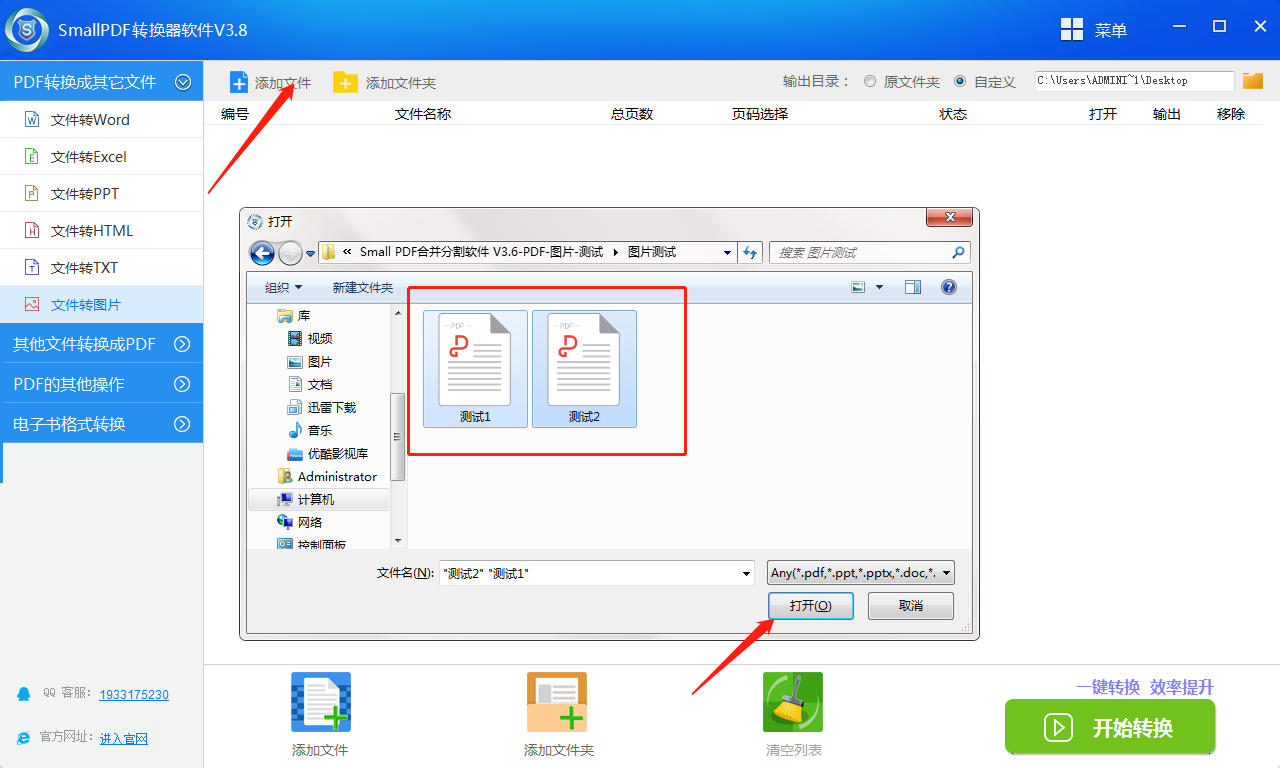Open the file name history dropdown

(x=746, y=574)
